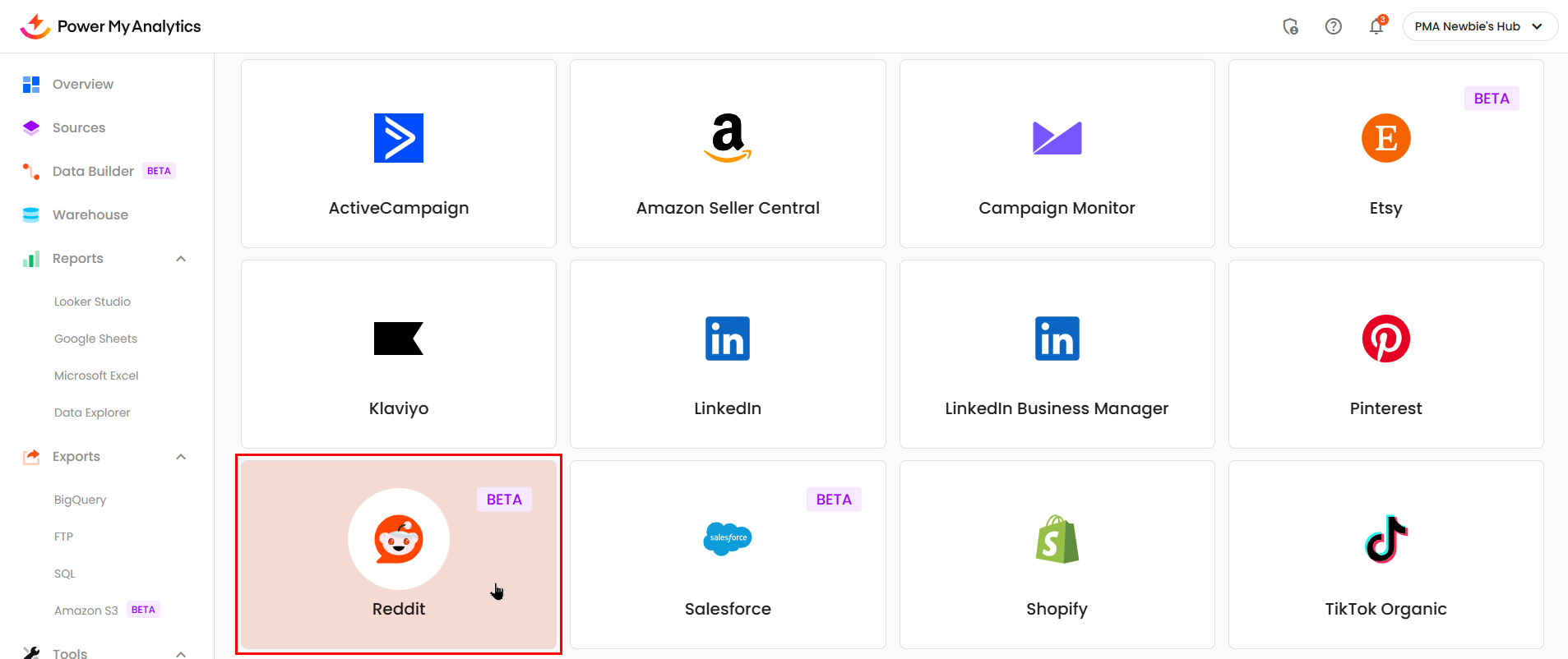Collapse the Exports section chevron
This screenshot has width=1568, height=659.
[181, 457]
